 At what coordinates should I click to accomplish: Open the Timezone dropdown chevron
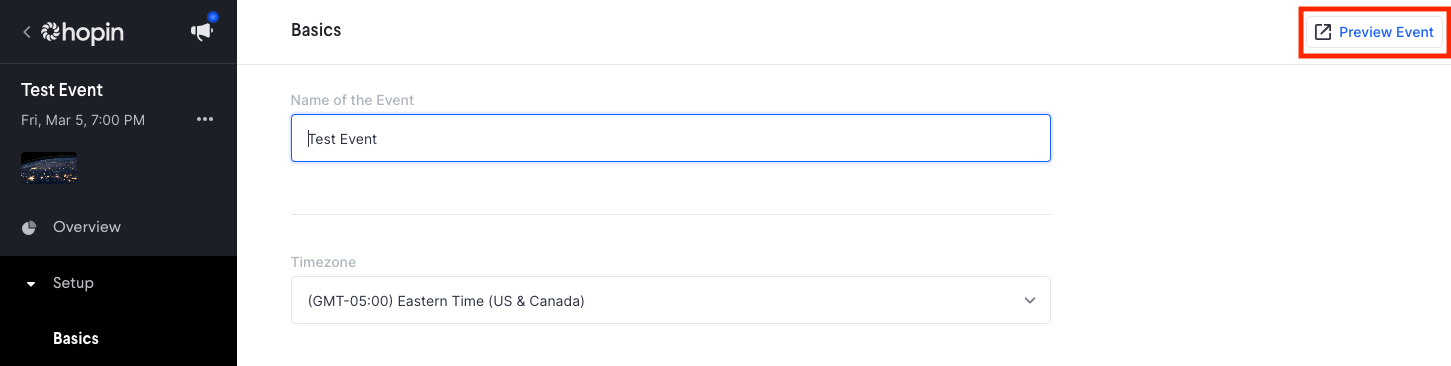tap(1030, 300)
